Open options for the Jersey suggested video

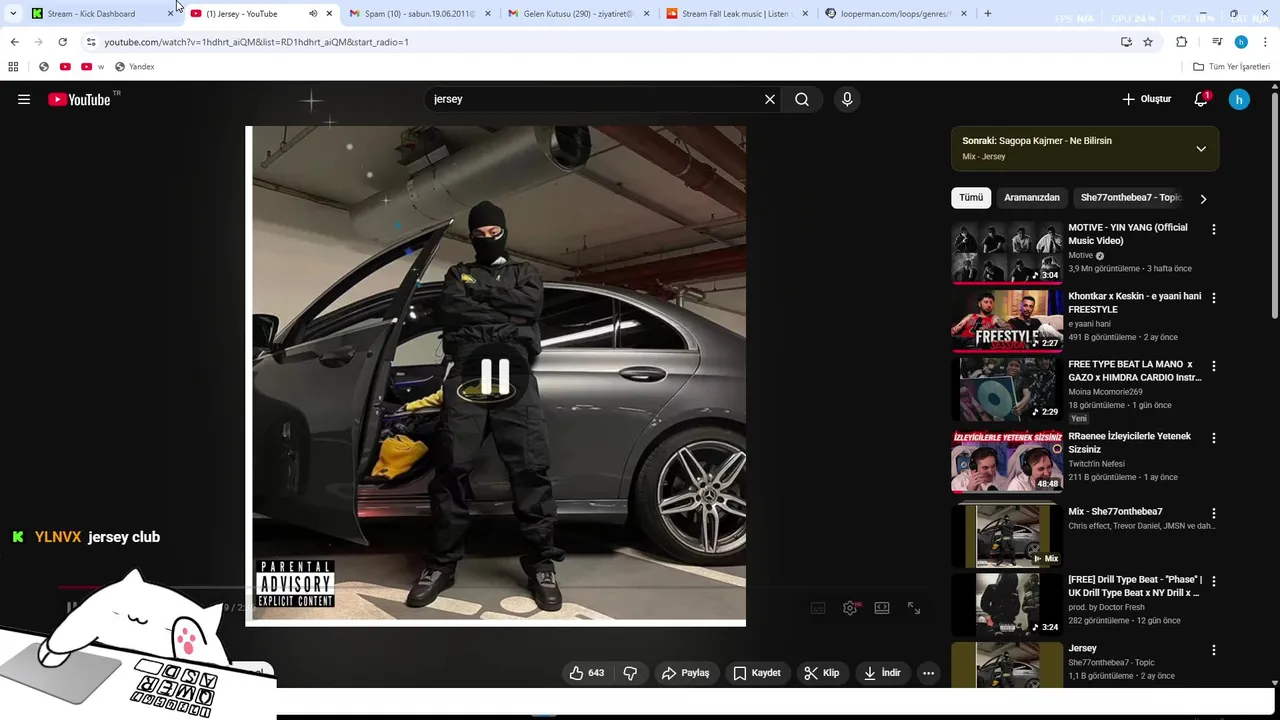click(x=1214, y=650)
